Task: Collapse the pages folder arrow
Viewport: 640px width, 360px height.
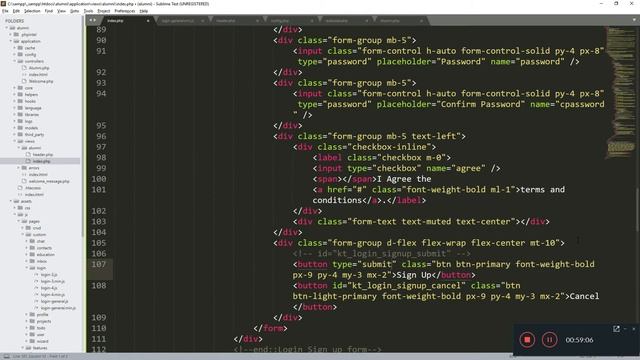Action: (x=19, y=221)
